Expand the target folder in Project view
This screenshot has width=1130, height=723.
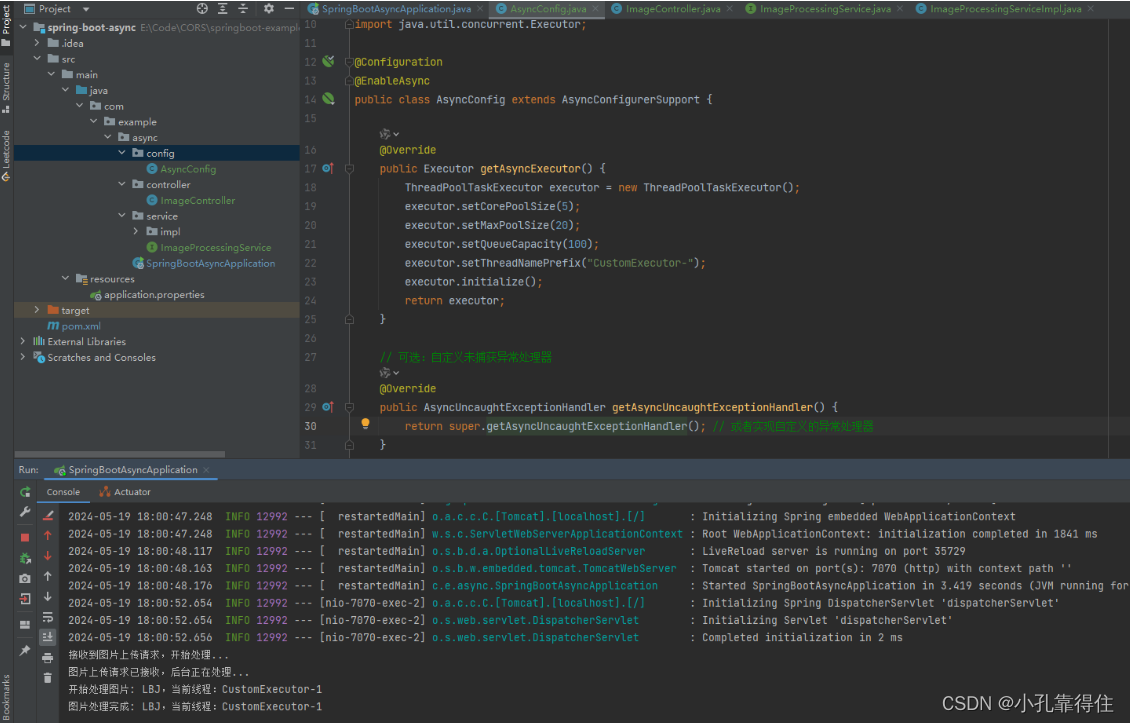[37, 310]
